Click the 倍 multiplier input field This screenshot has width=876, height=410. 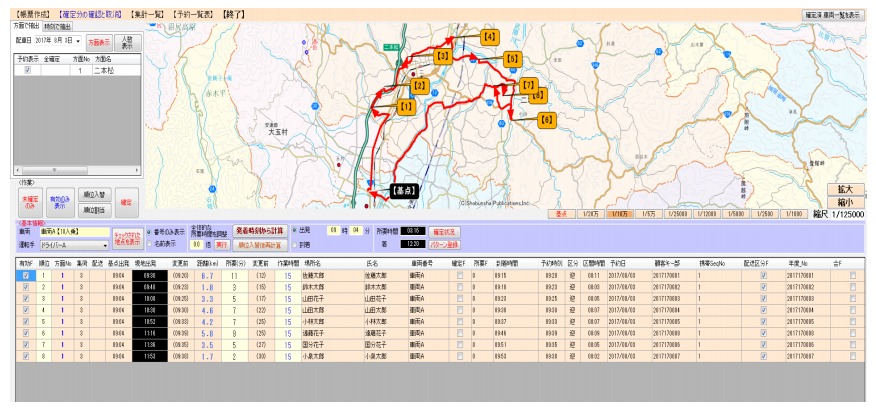point(197,245)
